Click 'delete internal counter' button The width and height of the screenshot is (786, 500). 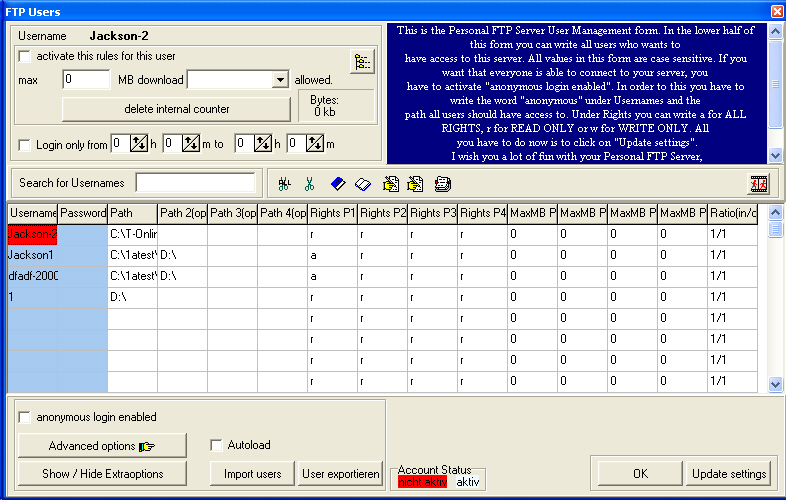pos(177,108)
